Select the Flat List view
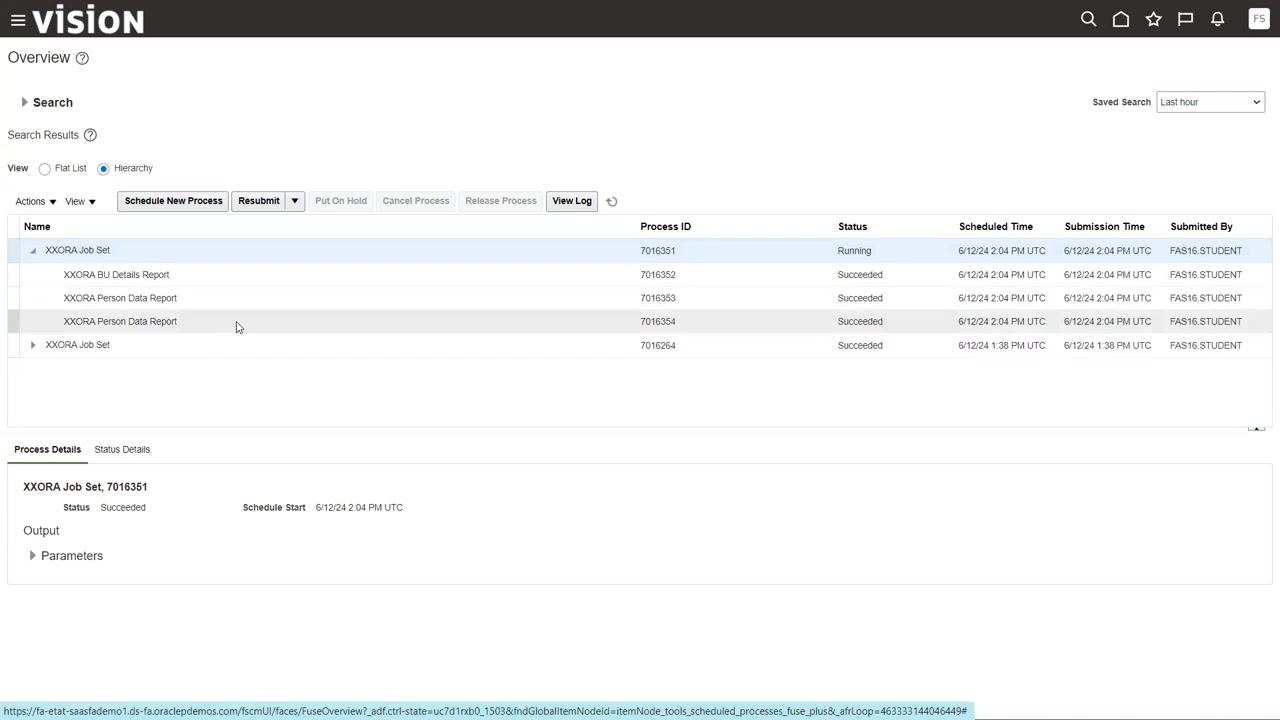1280x720 pixels. [44, 169]
